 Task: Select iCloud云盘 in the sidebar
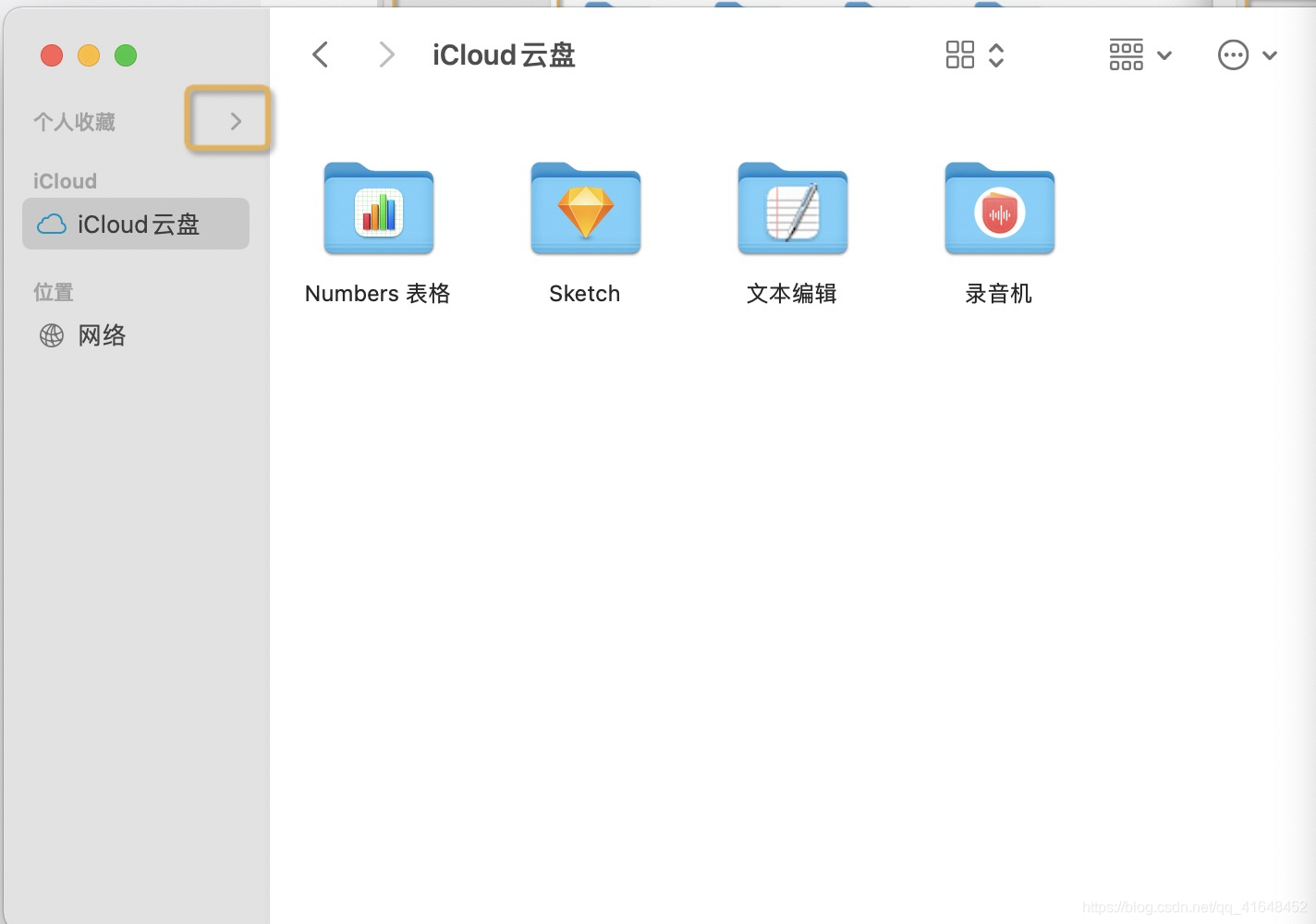click(136, 224)
